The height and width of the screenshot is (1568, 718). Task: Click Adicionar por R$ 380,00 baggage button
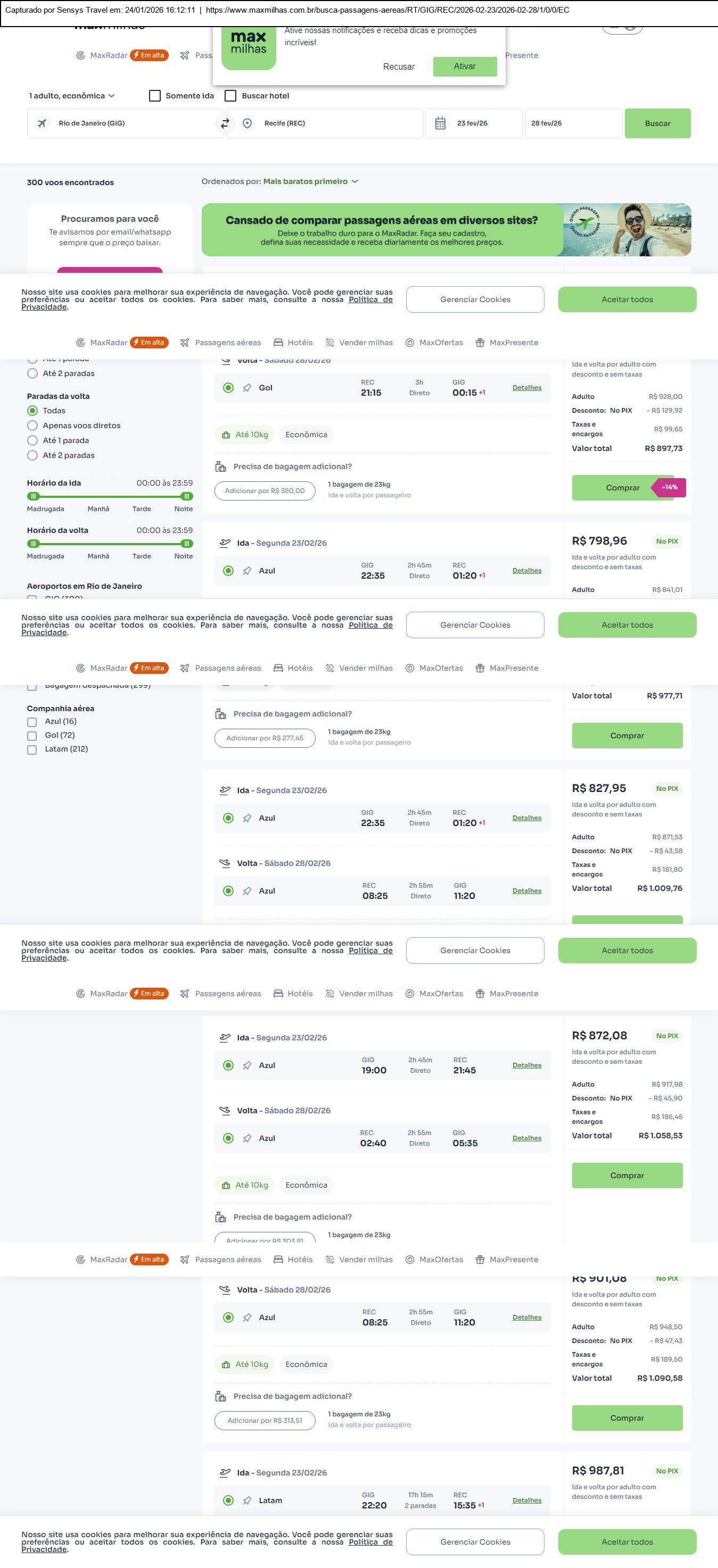pos(265,490)
